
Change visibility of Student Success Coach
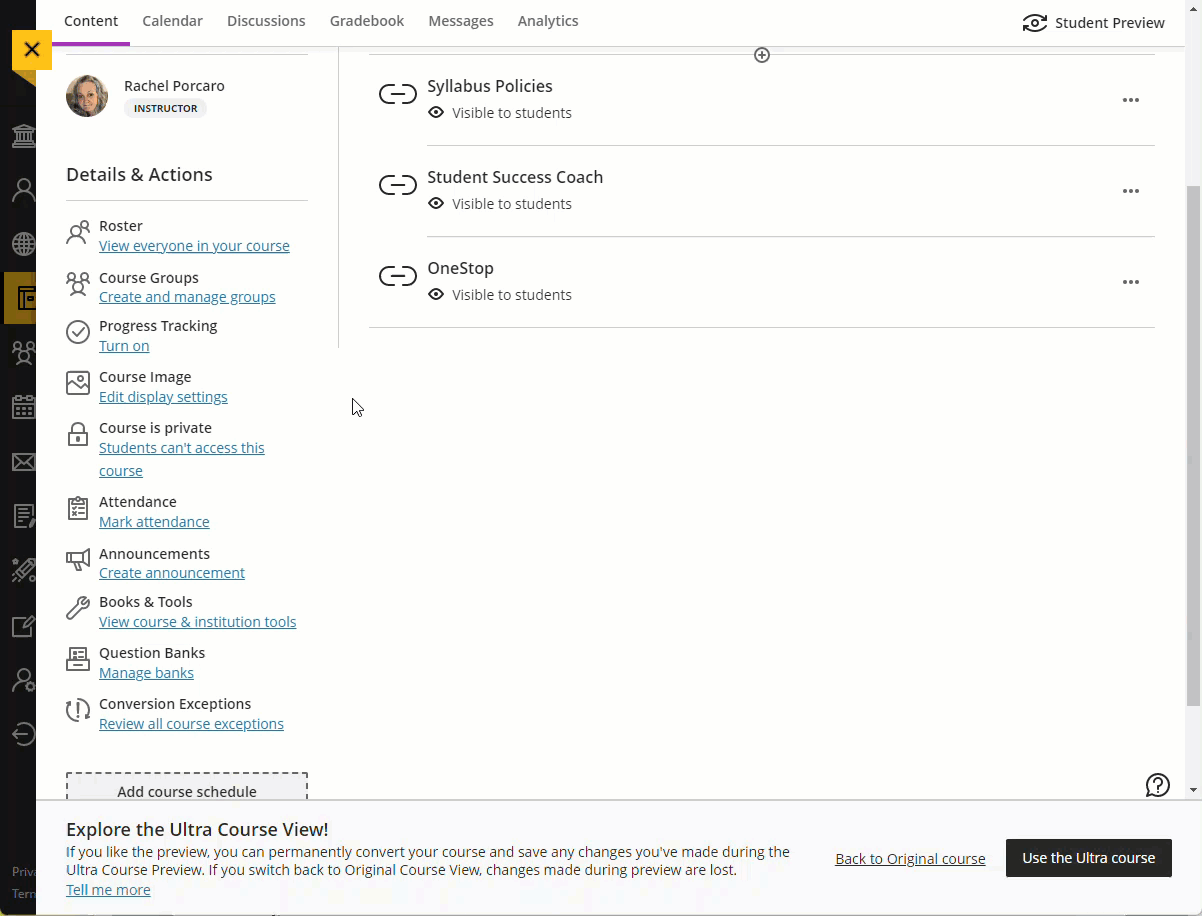(x=502, y=204)
